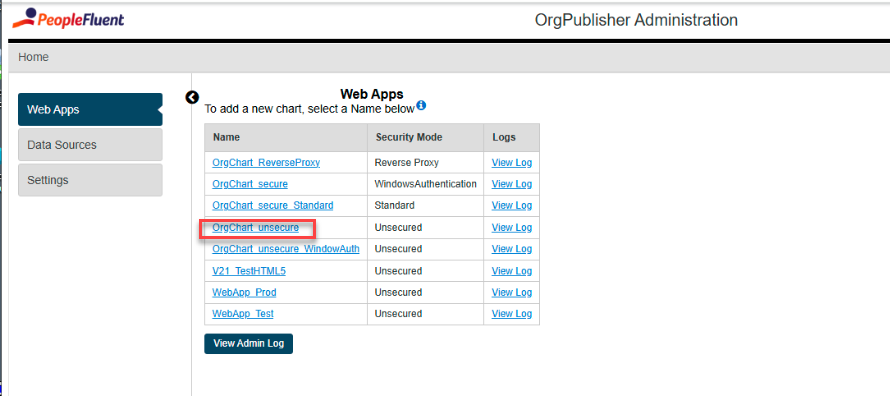View Log for OrgChart_ReverseProxy

click(511, 163)
